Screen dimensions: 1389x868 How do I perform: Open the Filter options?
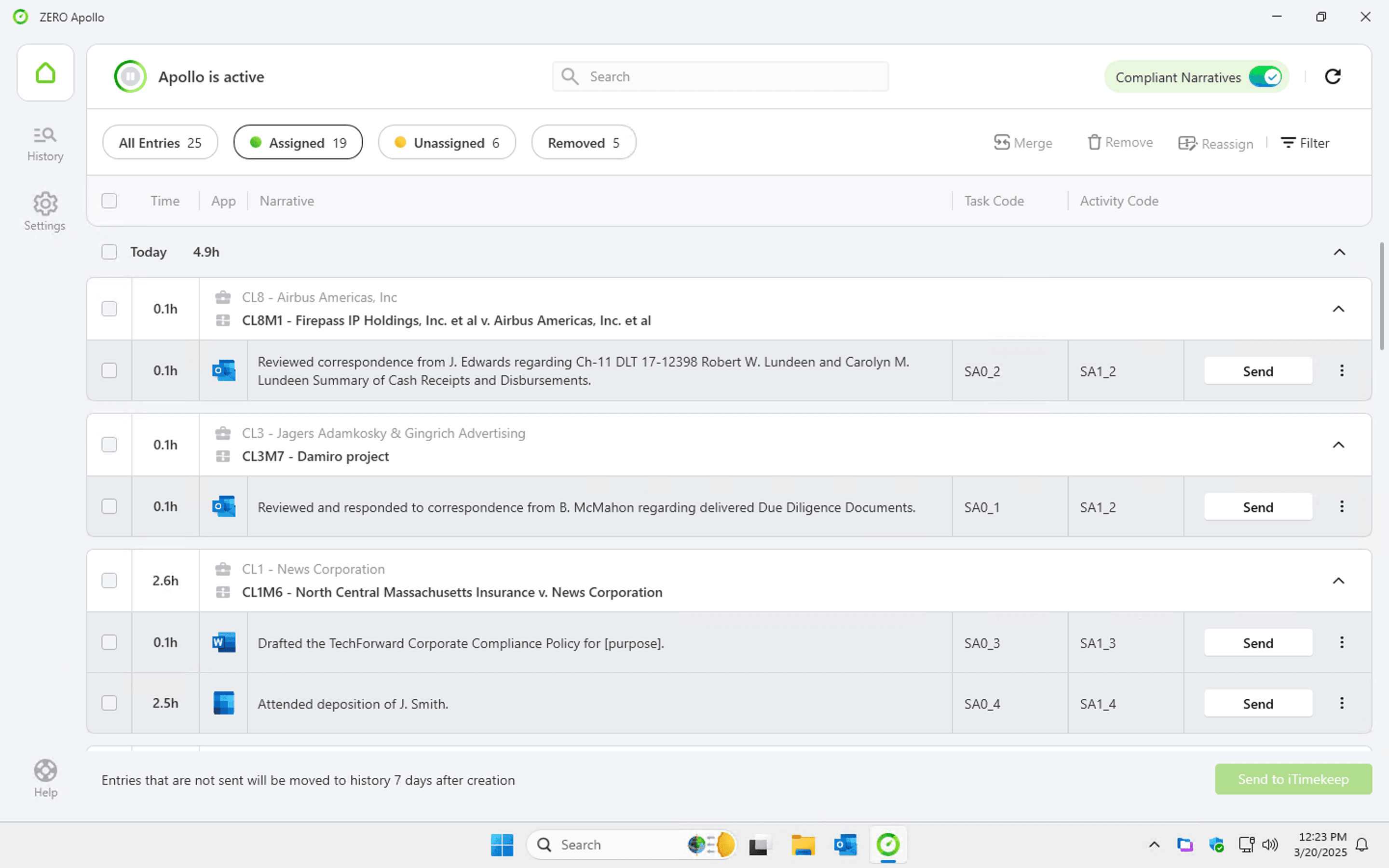point(1305,143)
